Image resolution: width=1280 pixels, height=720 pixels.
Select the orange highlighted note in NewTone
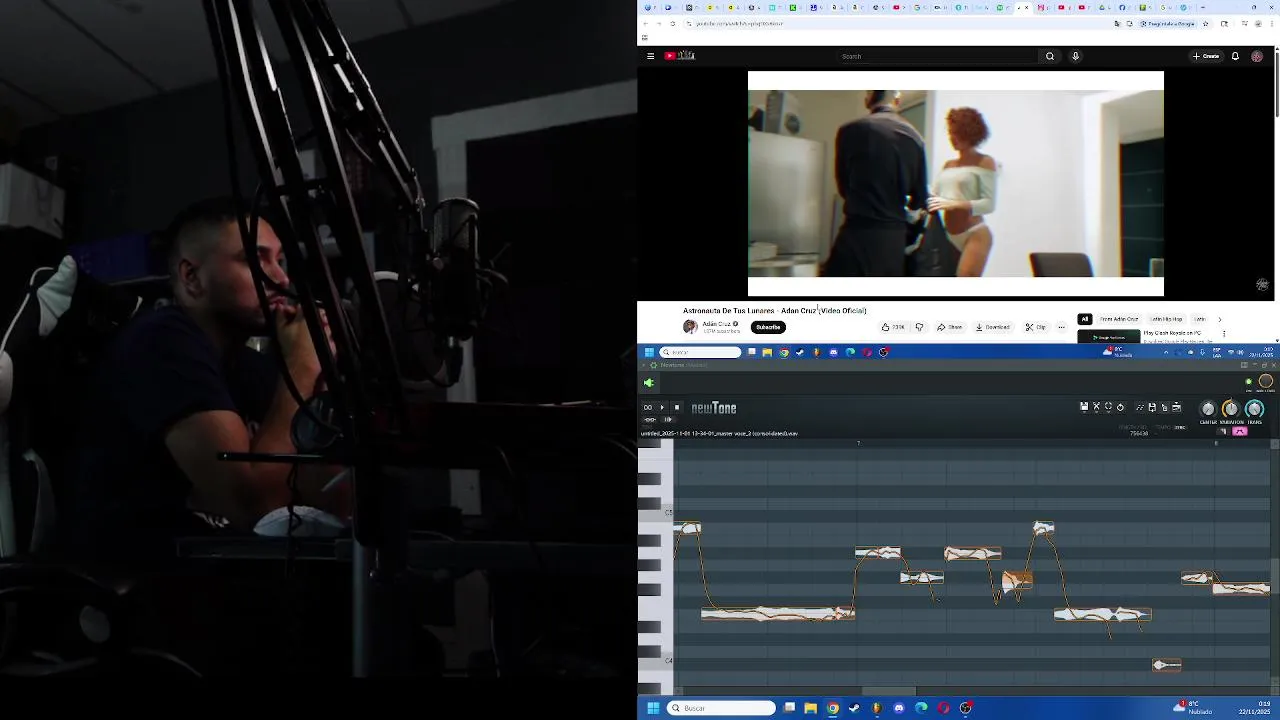[x=1017, y=579]
